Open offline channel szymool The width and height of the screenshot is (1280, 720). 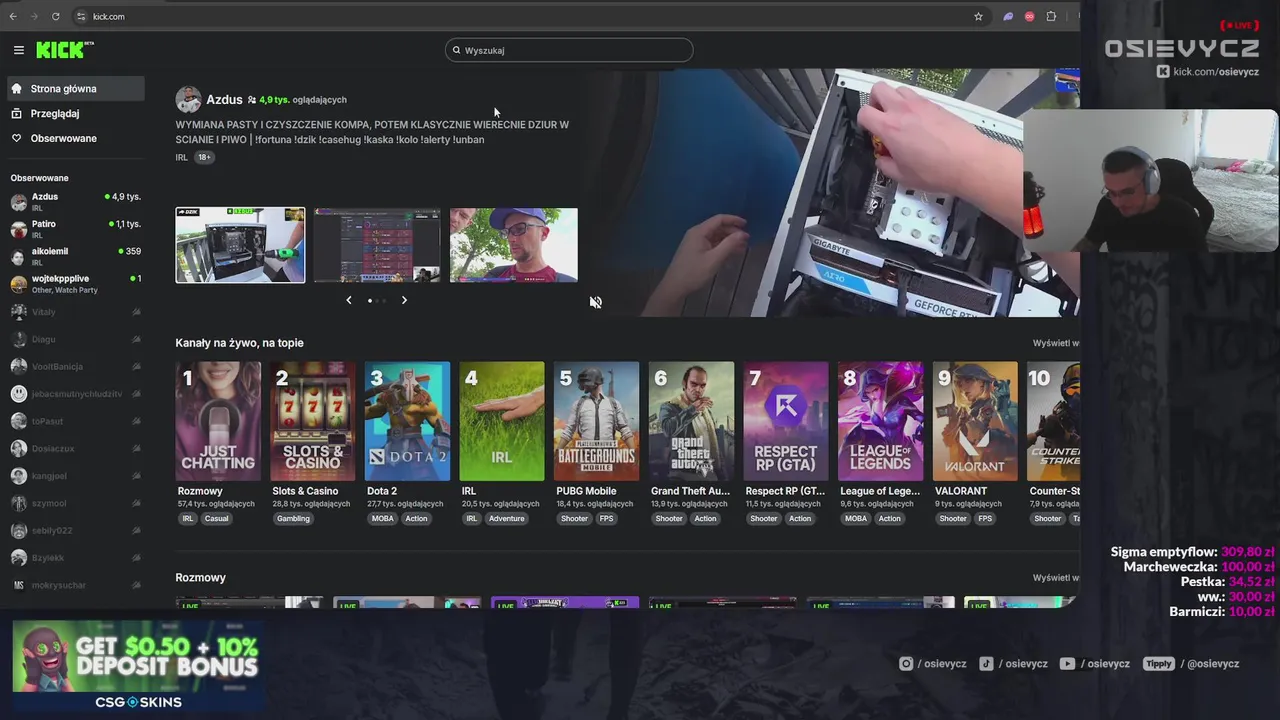(x=76, y=503)
